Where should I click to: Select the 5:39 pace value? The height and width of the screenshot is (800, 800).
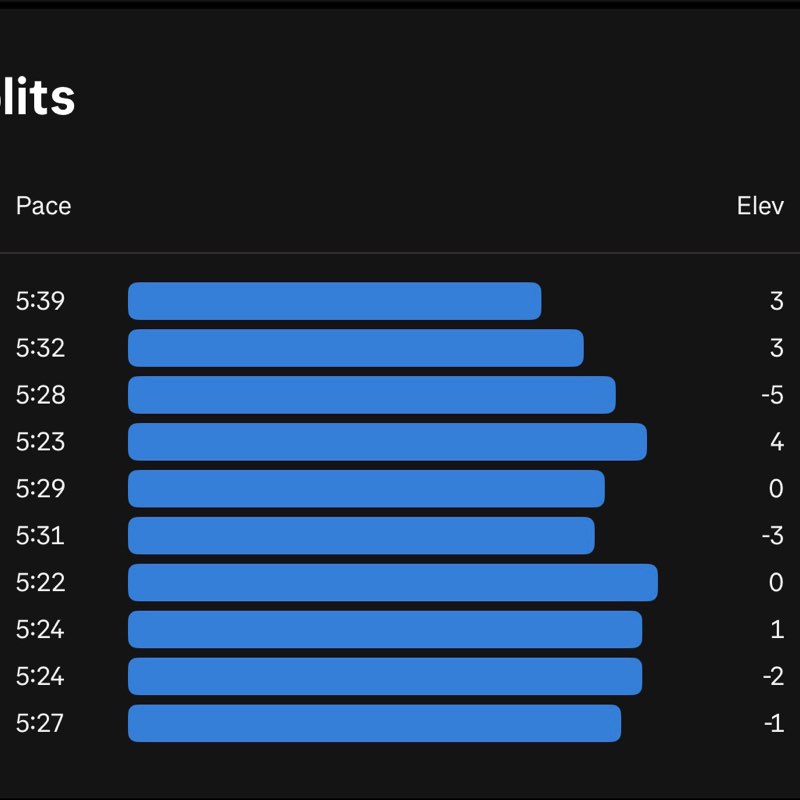40,301
